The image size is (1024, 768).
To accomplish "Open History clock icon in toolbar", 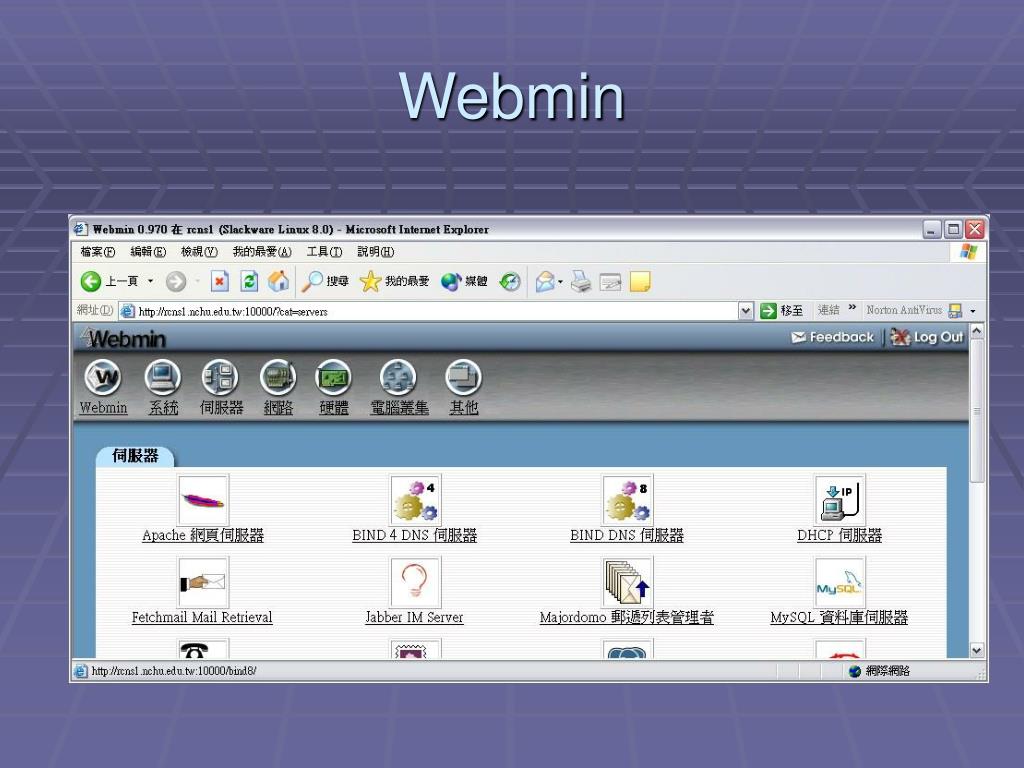I will point(509,281).
